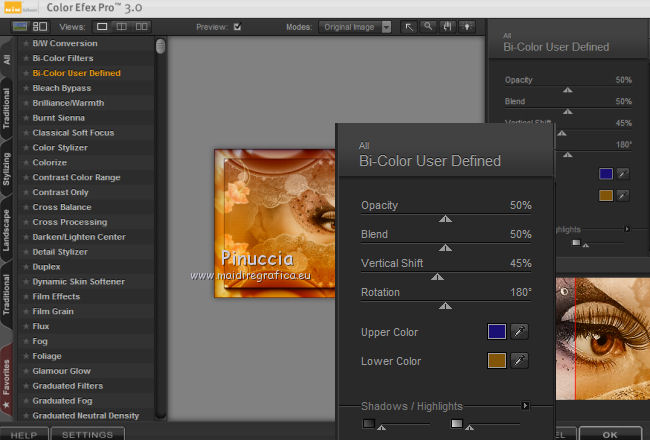Screen dimensions: 650x440
Task: Select the Cross Processing filter
Action: [x=70, y=222]
